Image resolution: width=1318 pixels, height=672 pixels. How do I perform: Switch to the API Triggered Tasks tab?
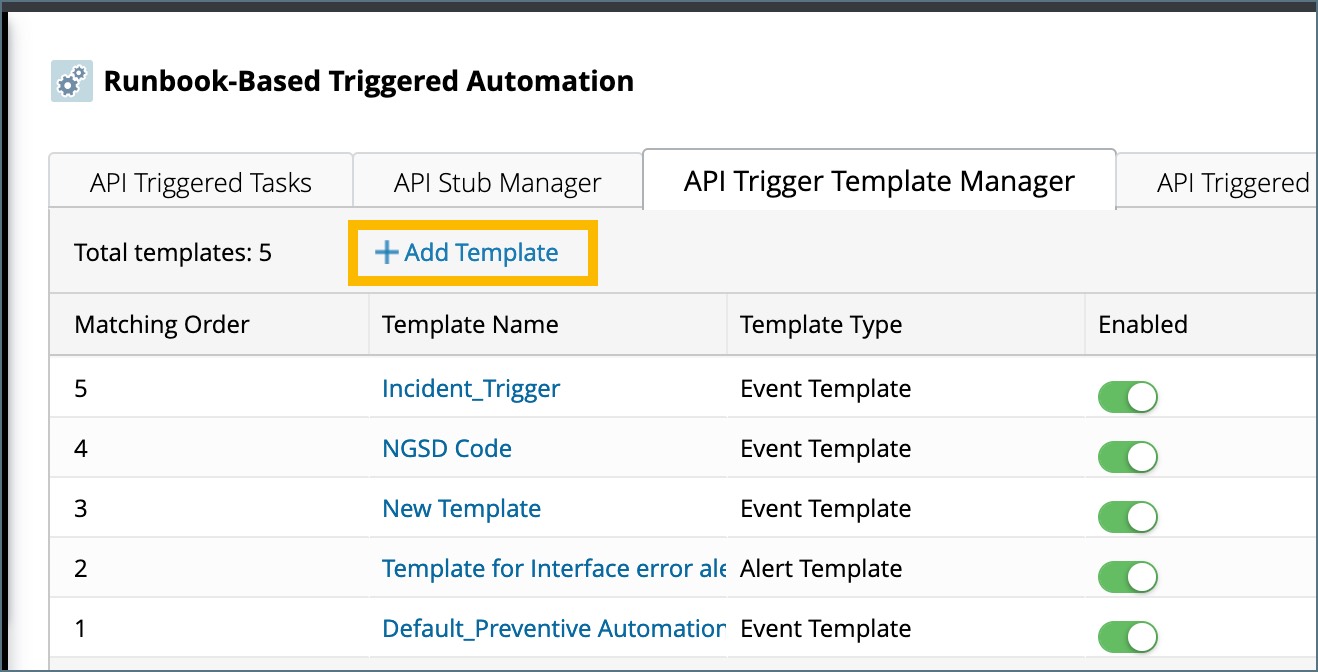pos(200,181)
